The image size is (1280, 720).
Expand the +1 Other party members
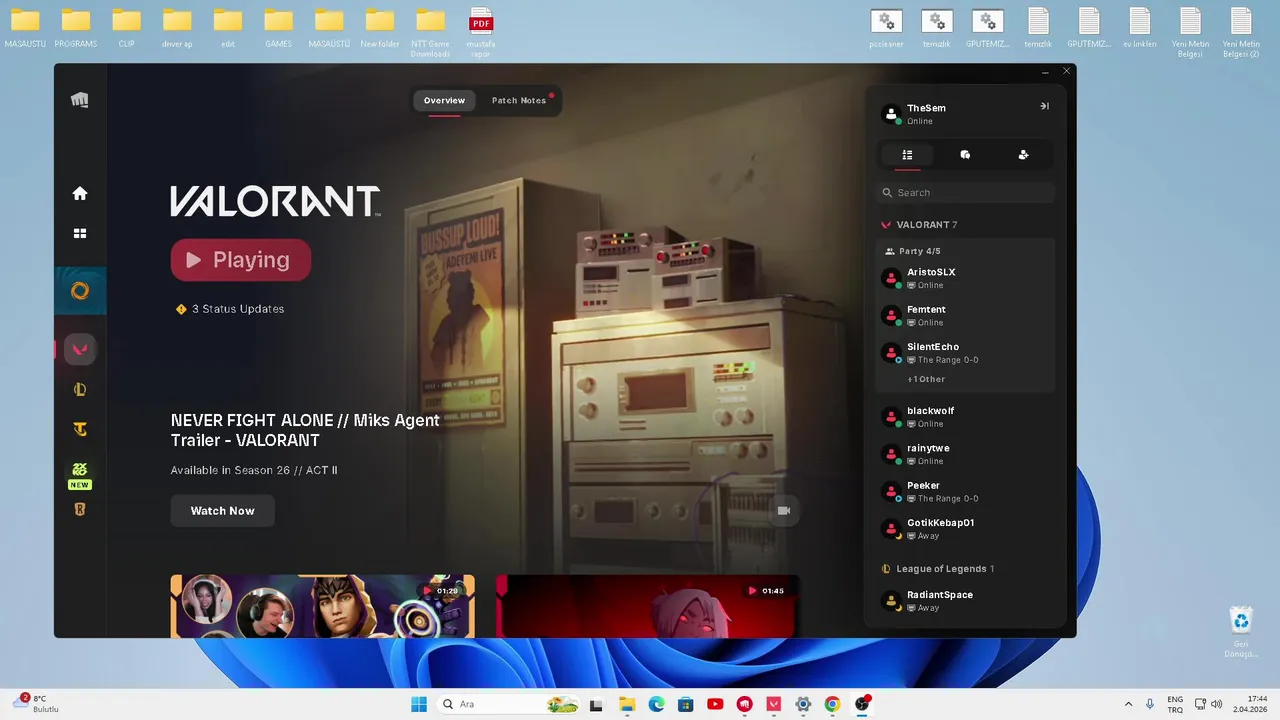point(926,379)
